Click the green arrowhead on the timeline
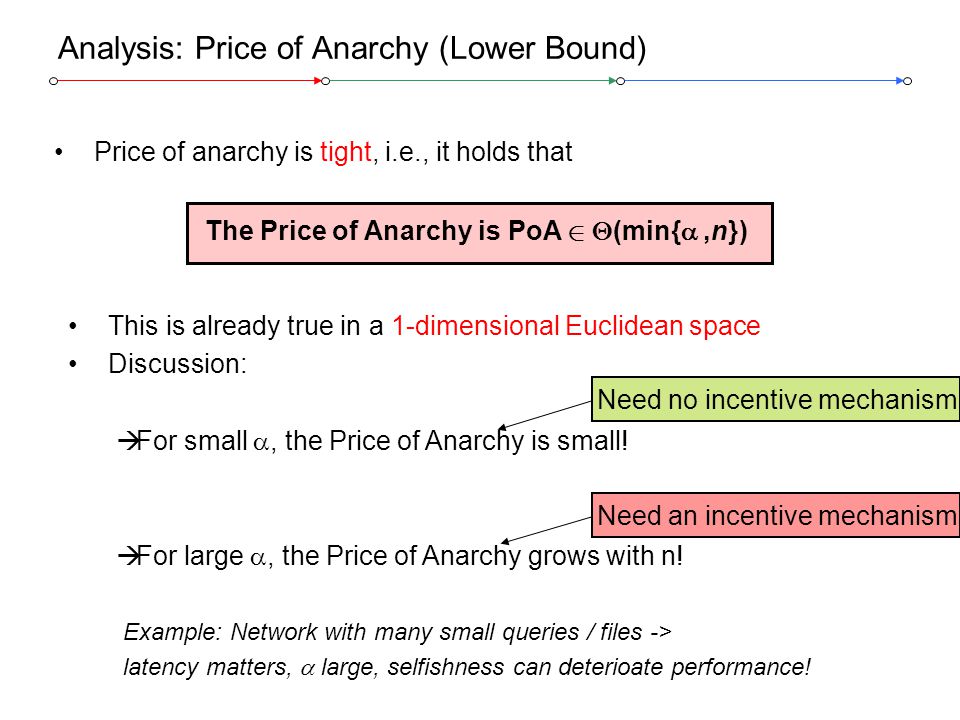960x720 pixels. click(612, 81)
